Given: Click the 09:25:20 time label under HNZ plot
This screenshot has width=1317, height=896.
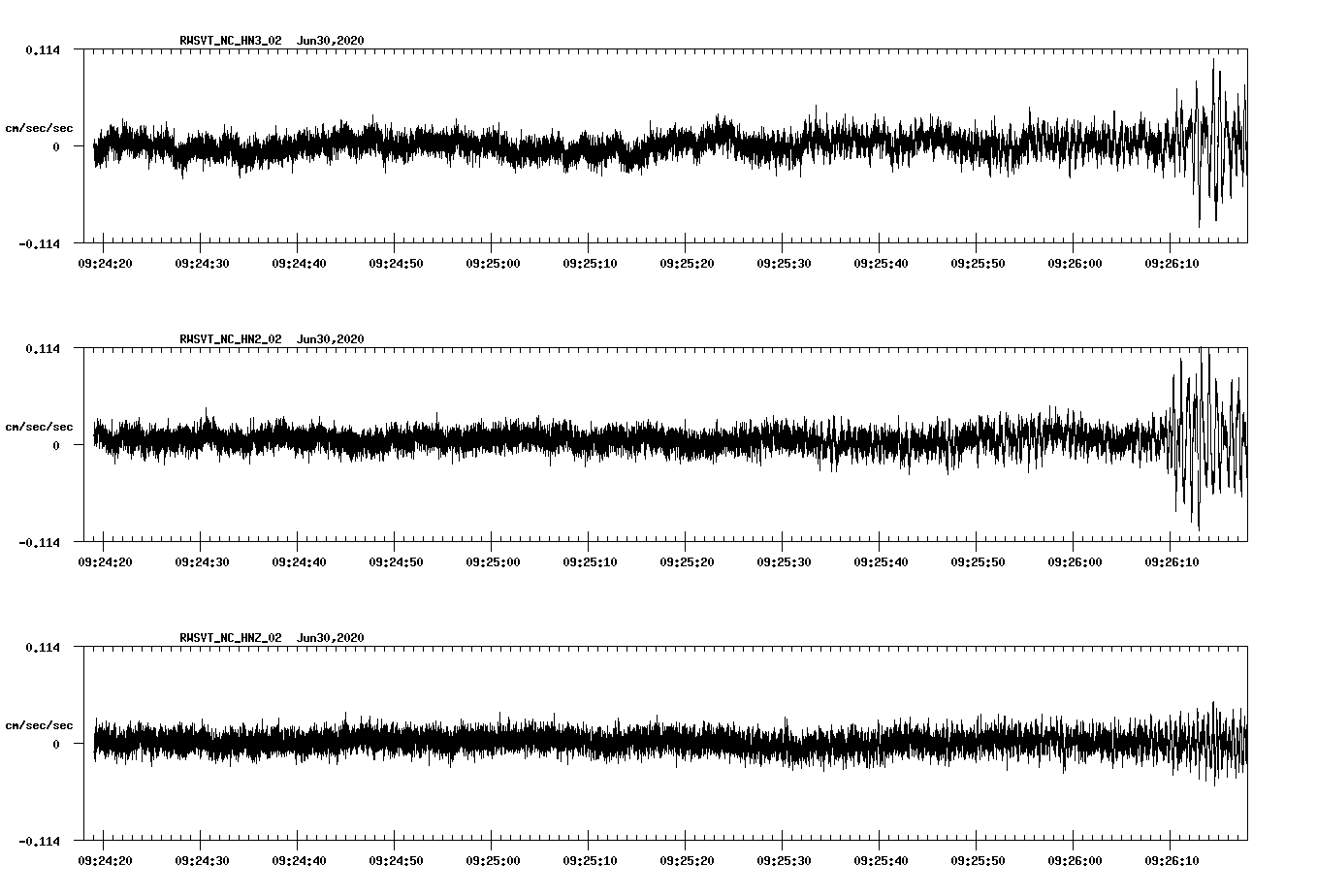Looking at the screenshot, I should click(687, 860).
